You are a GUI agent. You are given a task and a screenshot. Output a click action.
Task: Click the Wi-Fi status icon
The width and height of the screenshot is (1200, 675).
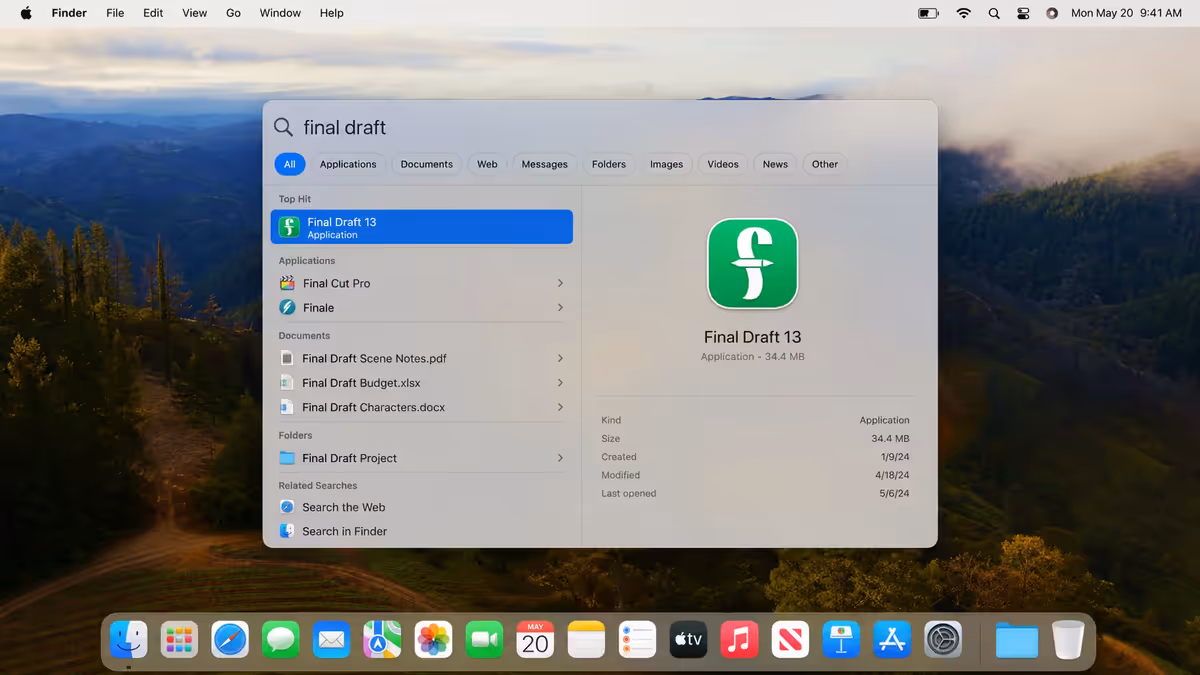tap(963, 13)
